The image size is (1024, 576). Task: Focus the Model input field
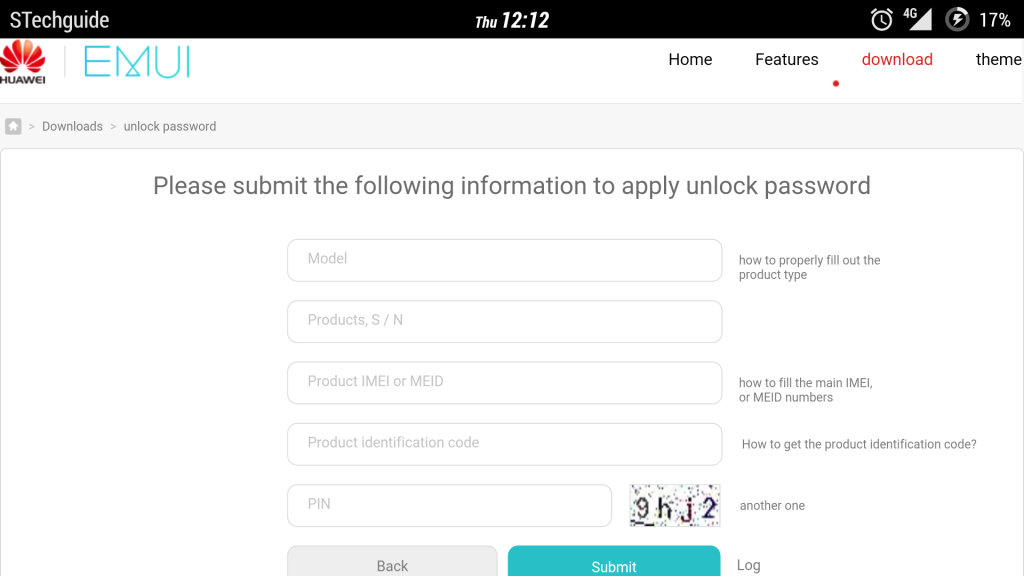pyautogui.click(x=504, y=260)
